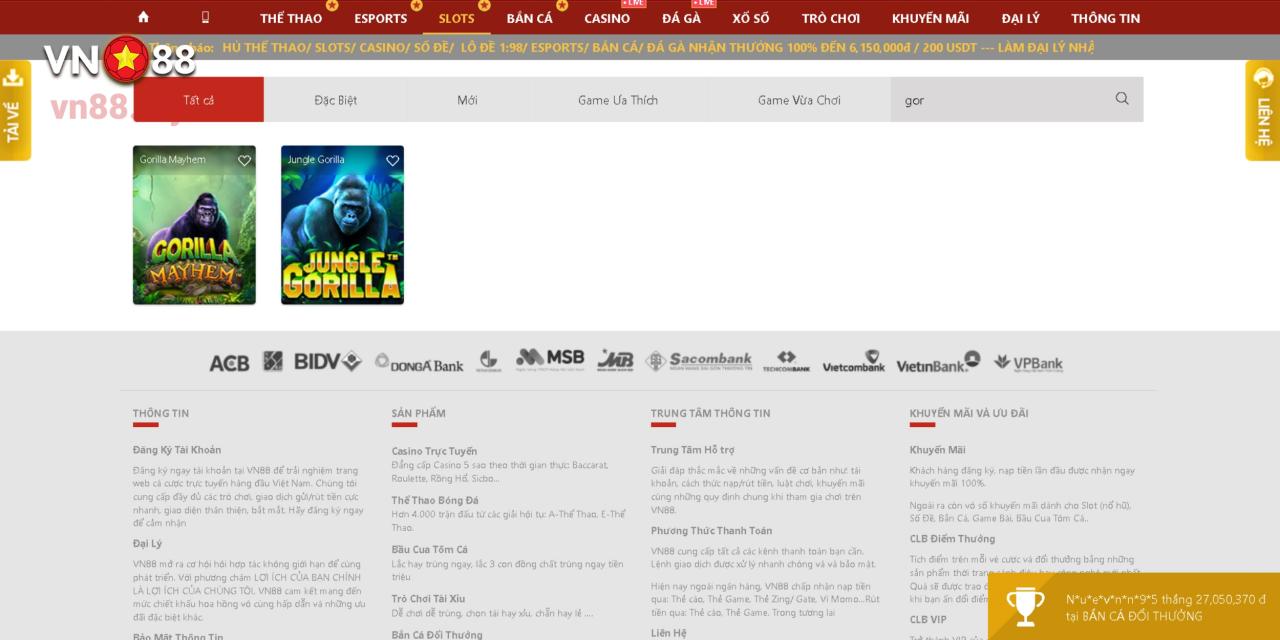This screenshot has height=640, width=1280.
Task: Open CLB Điểm Thưởng footer link
Action: (952, 539)
